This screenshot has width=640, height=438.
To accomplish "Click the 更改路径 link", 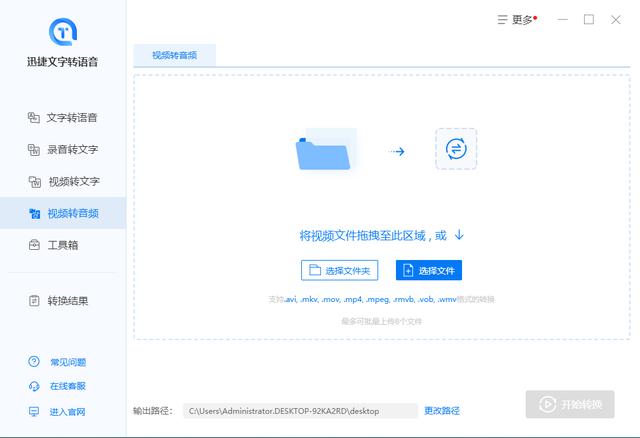I will click(x=442, y=411).
